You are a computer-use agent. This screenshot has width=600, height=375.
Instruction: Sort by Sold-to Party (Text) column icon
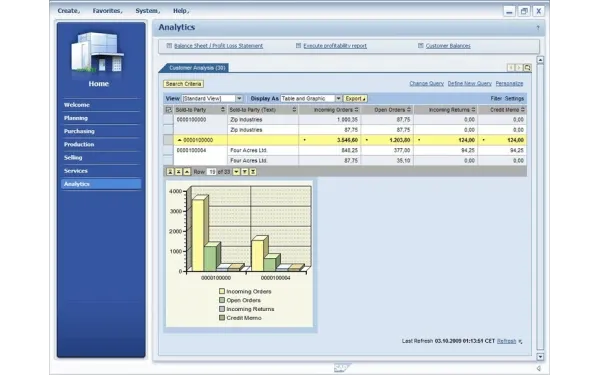[x=294, y=110]
